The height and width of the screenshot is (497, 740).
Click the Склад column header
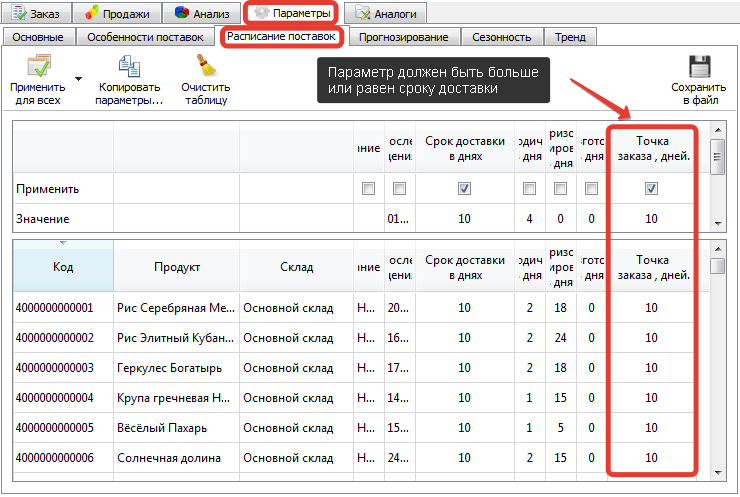tap(296, 267)
